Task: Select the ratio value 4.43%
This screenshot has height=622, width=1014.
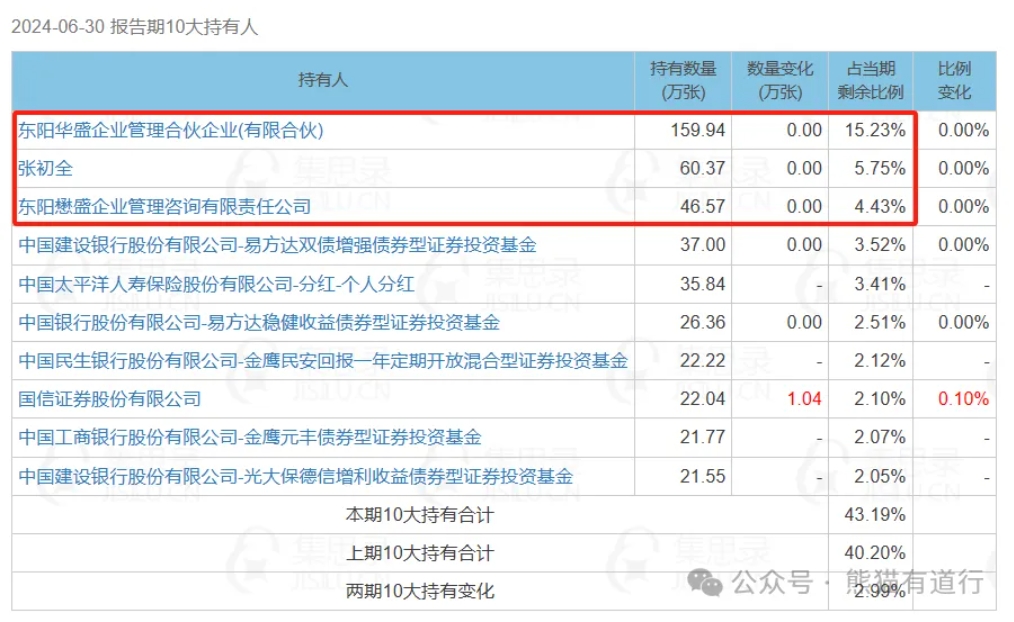Action: coord(879,206)
